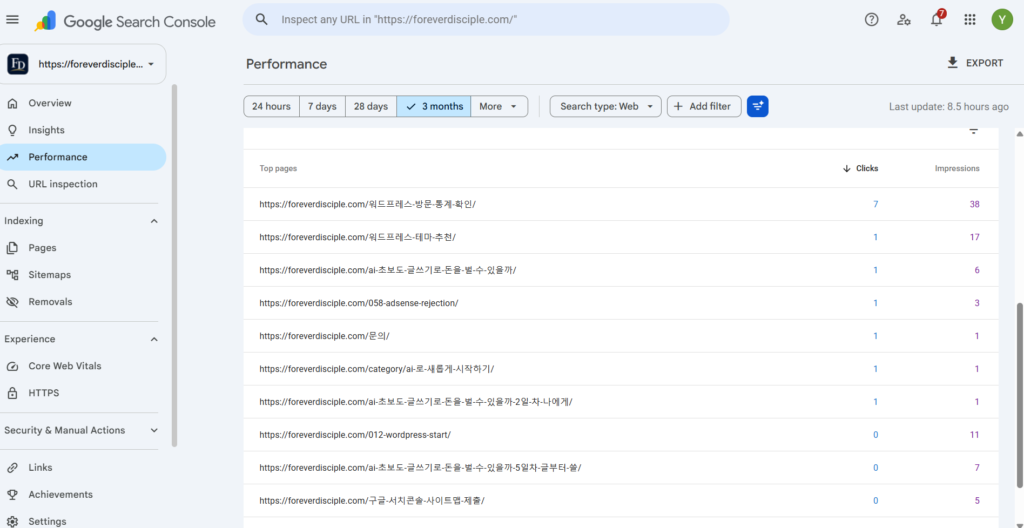Click the Pages documents icon
Screen dimensions: 1024x528
pos(12,248)
